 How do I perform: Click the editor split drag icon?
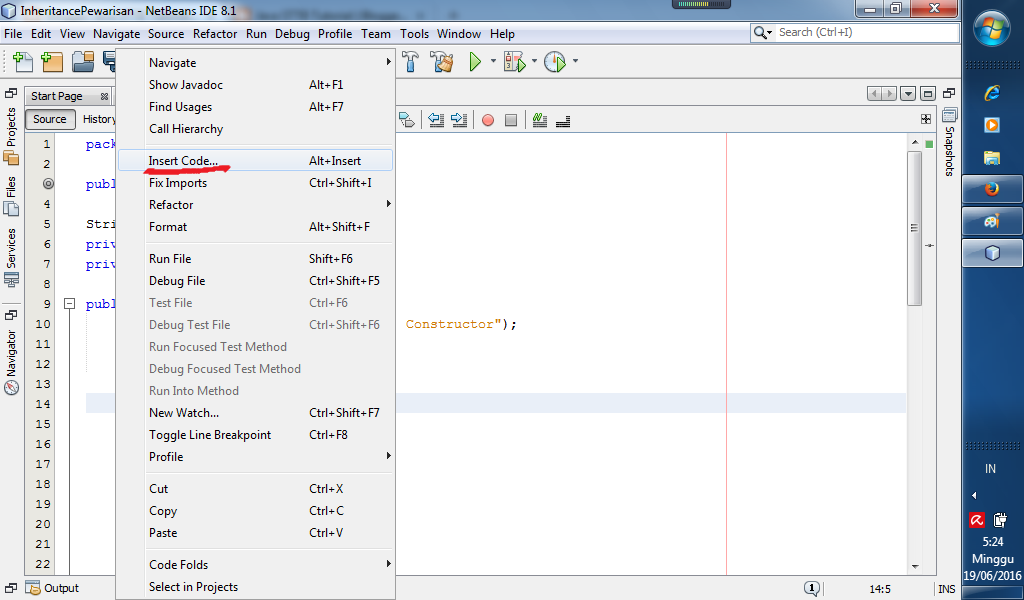[925, 119]
